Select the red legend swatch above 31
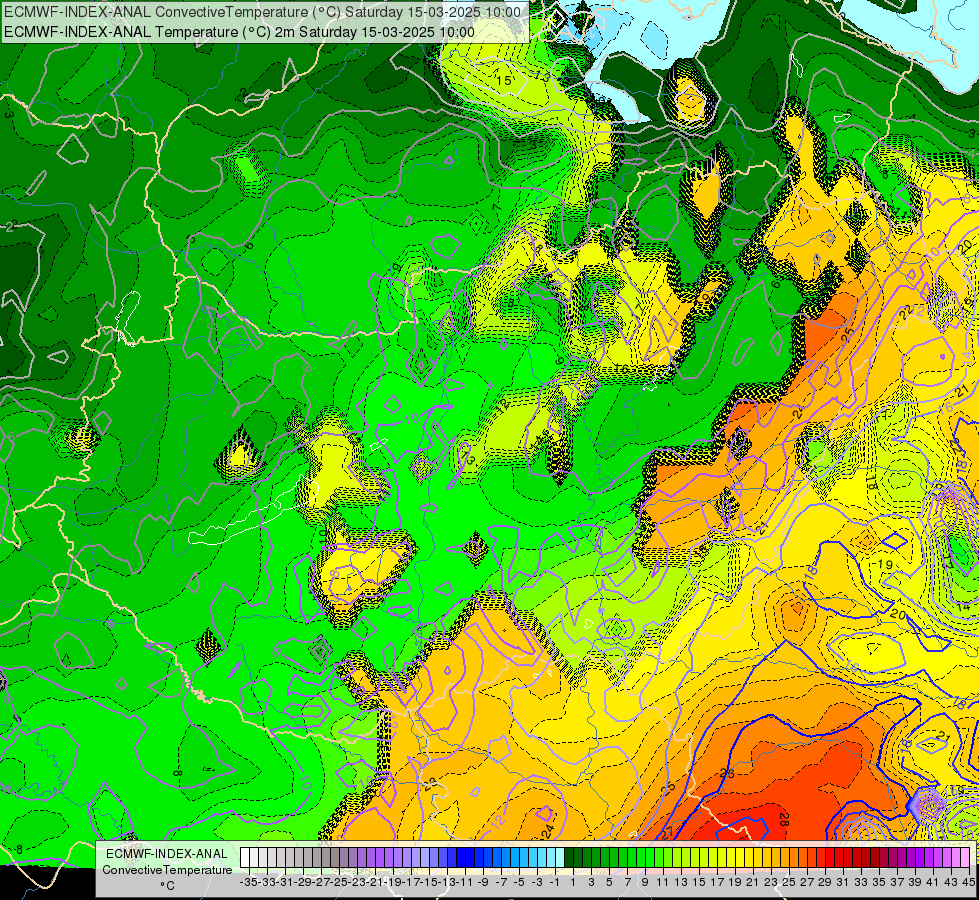The width and height of the screenshot is (979, 900). tap(839, 857)
